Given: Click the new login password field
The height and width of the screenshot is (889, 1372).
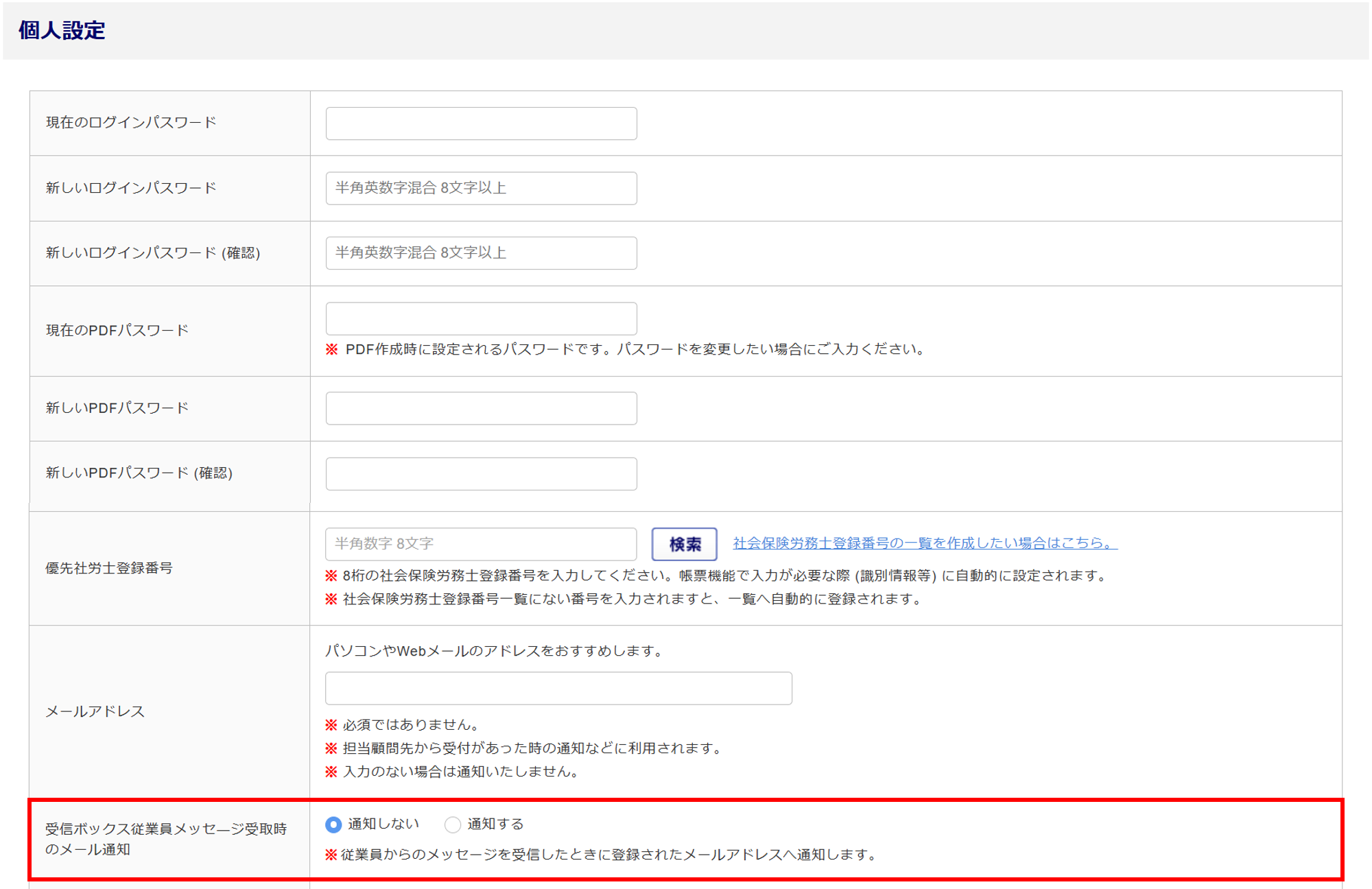Looking at the screenshot, I should click(481, 188).
